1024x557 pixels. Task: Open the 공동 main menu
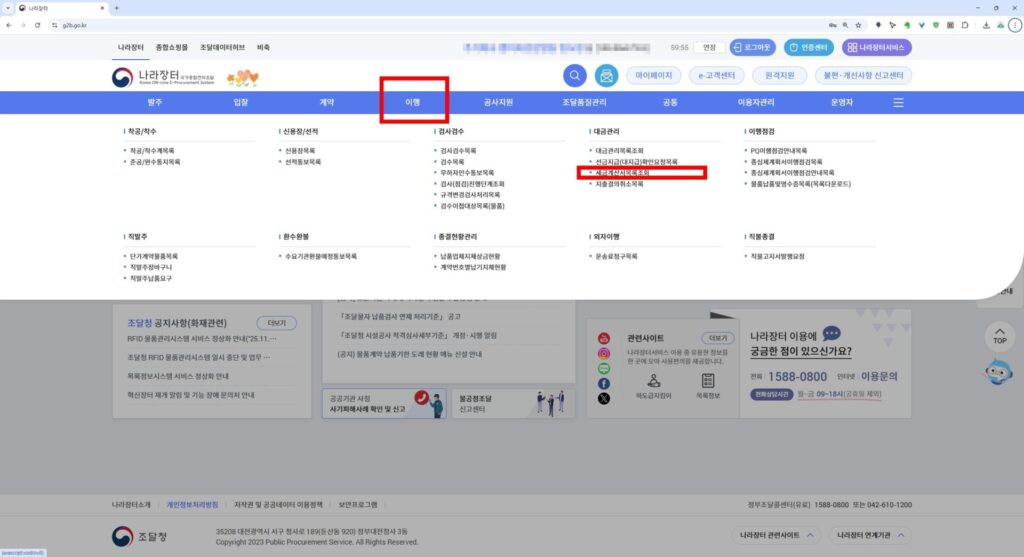[670, 103]
